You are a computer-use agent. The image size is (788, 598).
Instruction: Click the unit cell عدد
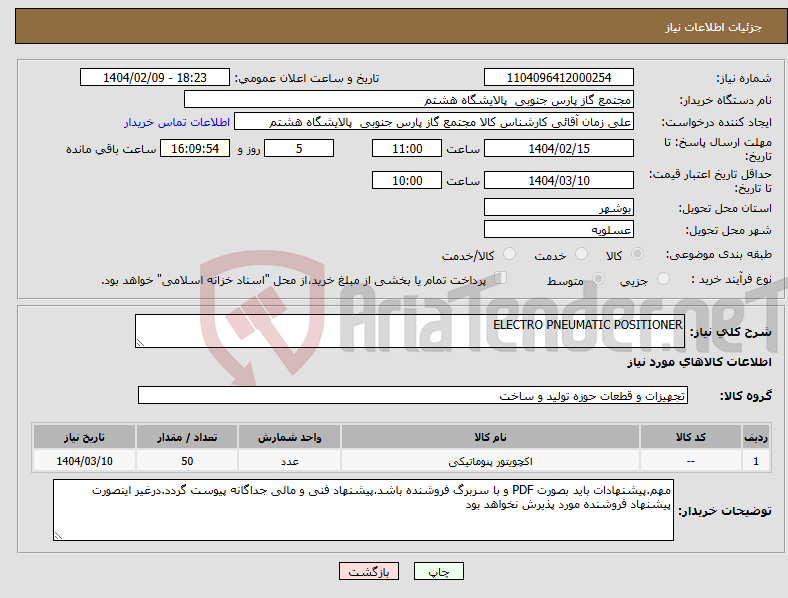pos(289,461)
